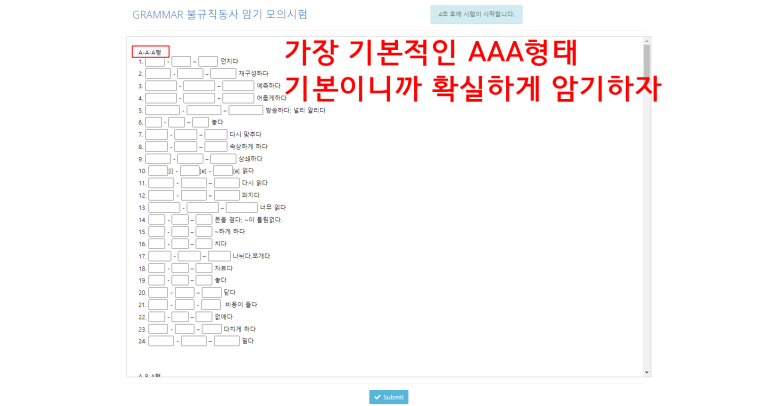Focus first input box of row 7
Image resolution: width=773 pixels, height=406 pixels.
[156, 135]
